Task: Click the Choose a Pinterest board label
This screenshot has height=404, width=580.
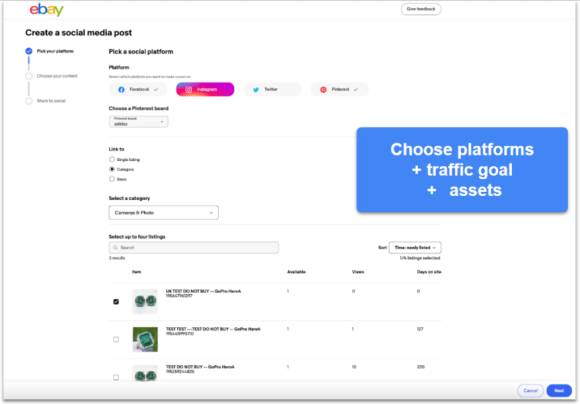Action: point(138,108)
